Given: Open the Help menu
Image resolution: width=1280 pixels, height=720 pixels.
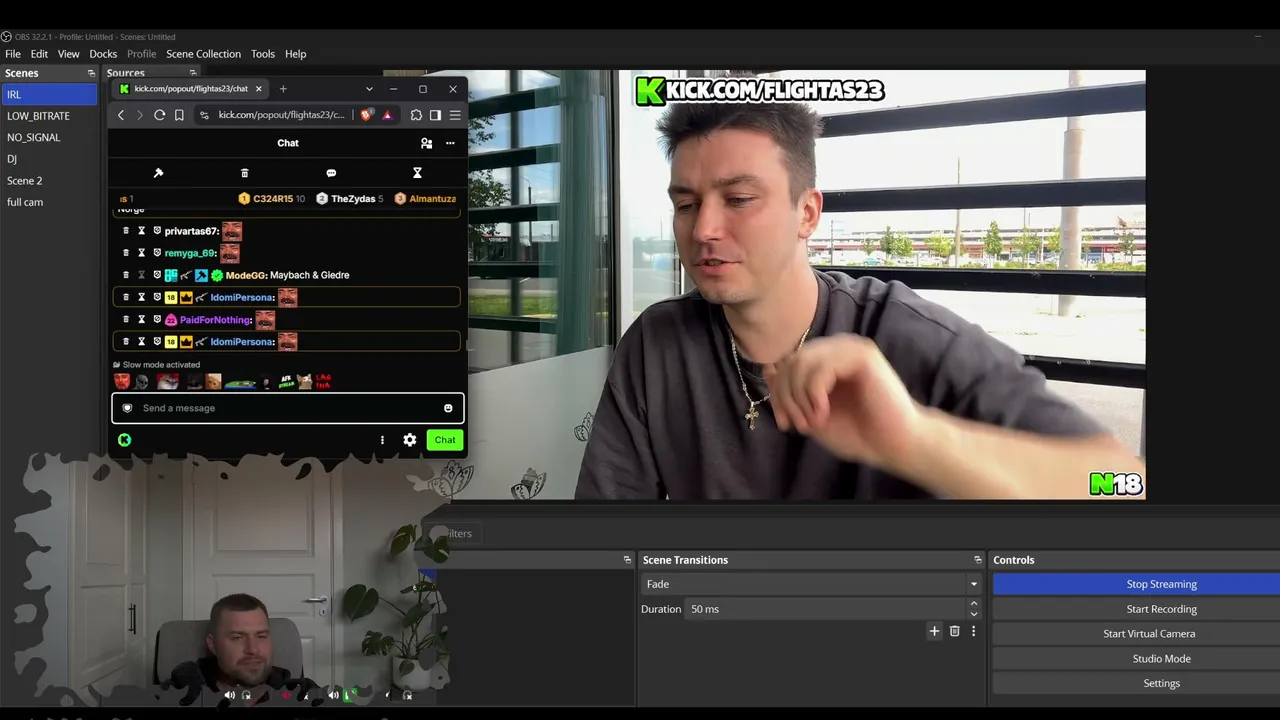Looking at the screenshot, I should (295, 54).
